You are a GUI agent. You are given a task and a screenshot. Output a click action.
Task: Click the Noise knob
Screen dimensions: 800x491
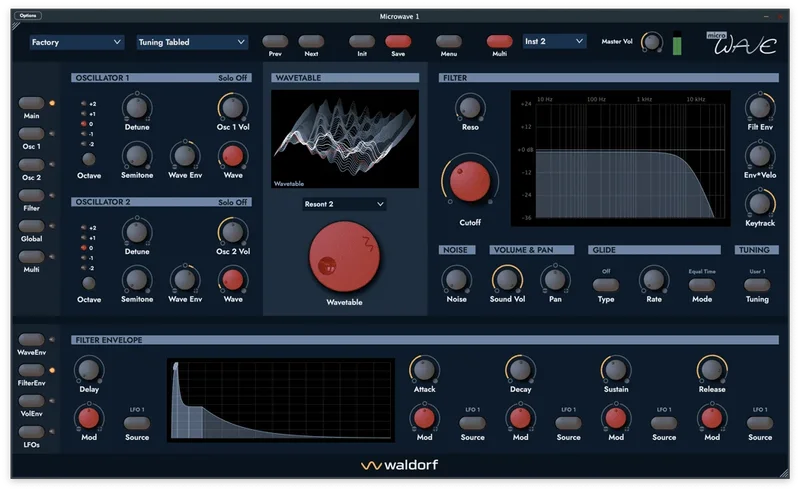(456, 280)
